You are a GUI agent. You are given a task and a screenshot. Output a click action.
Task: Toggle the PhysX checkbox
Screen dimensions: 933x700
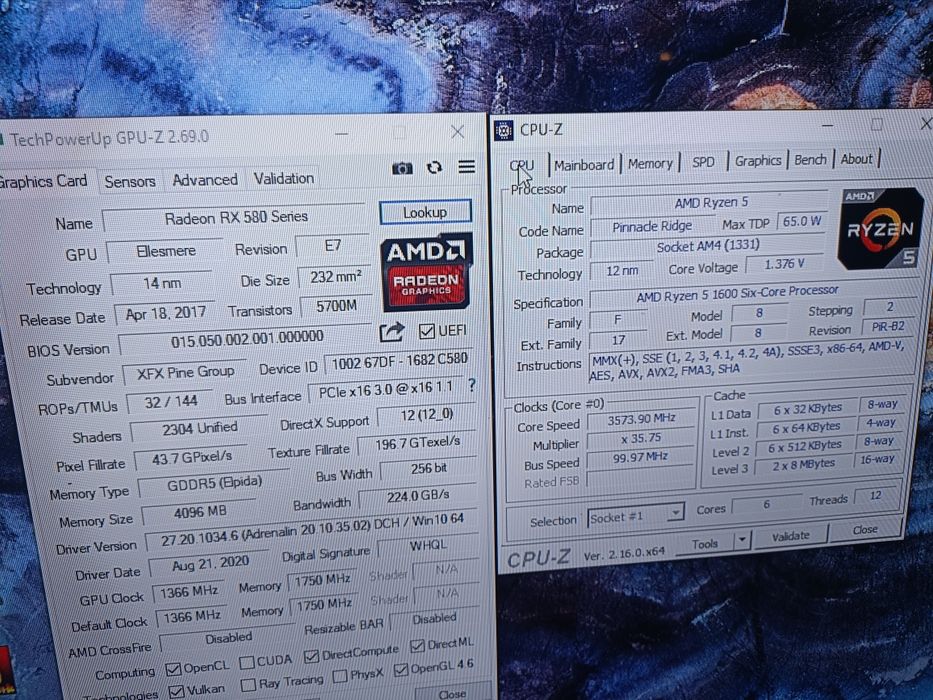[340, 676]
